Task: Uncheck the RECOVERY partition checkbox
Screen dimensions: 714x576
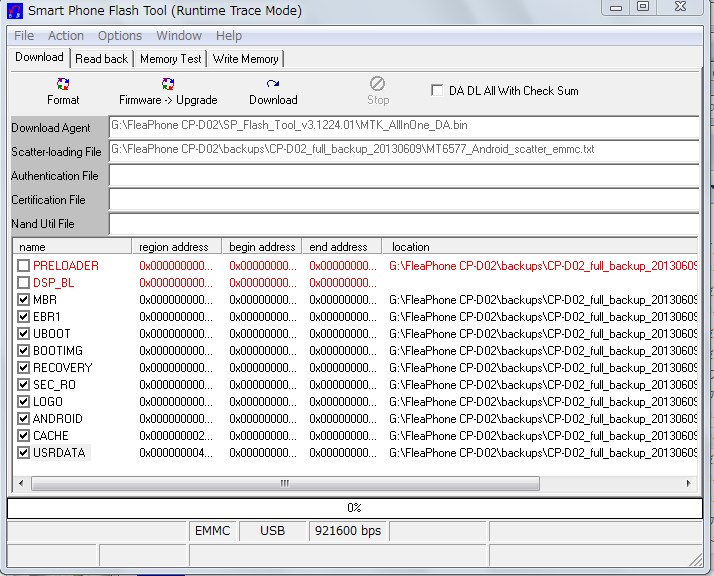Action: [x=24, y=368]
